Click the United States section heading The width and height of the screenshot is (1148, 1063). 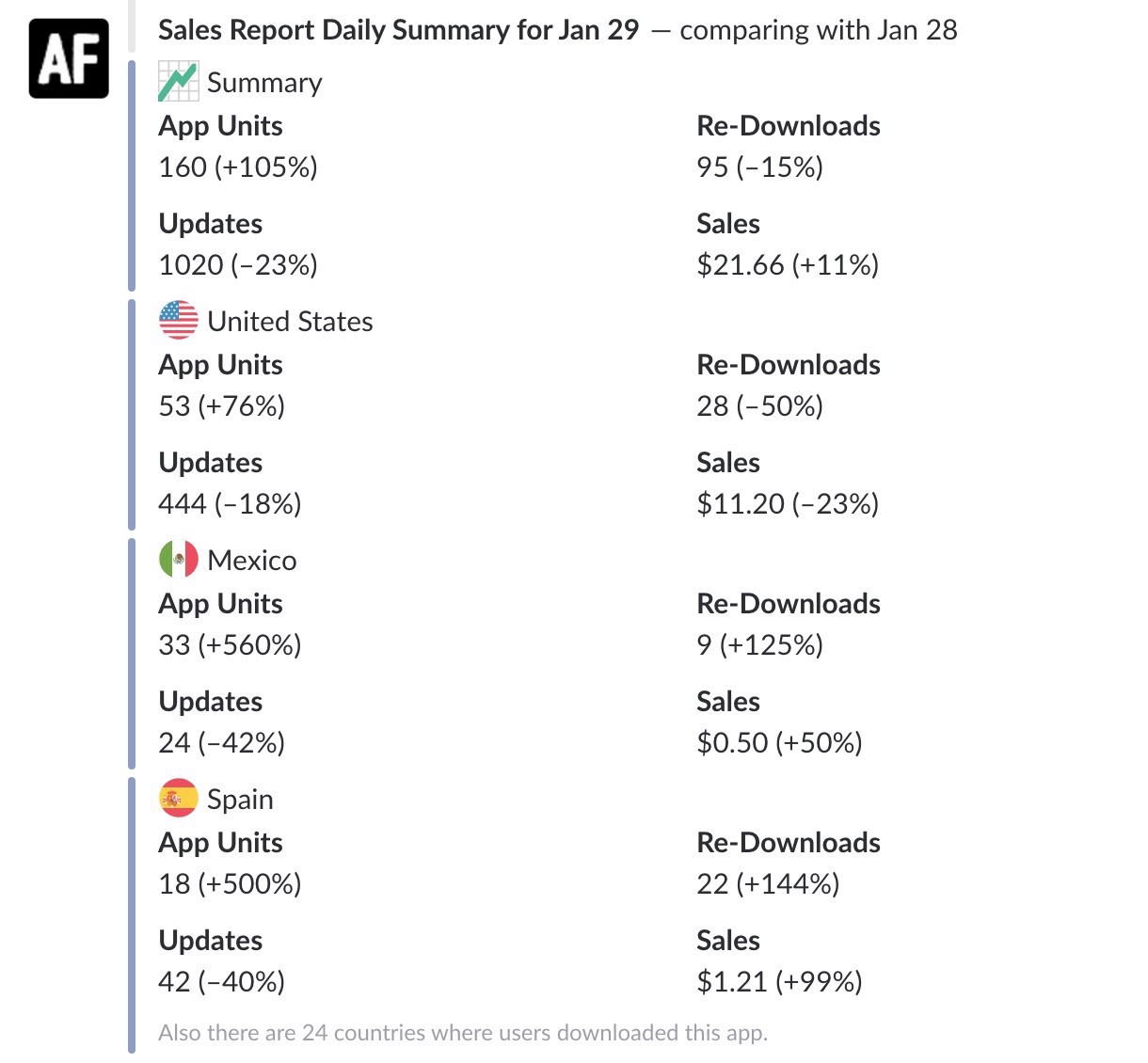click(x=290, y=322)
